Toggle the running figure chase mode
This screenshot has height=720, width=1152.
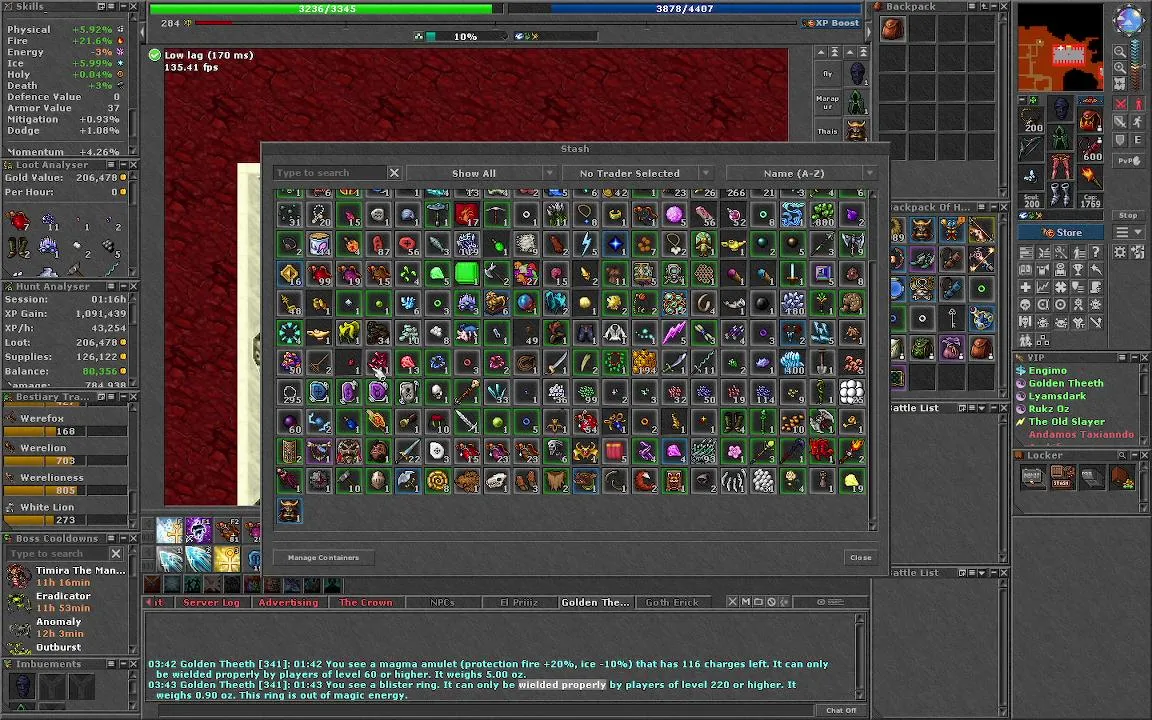pyautogui.click(x=1137, y=121)
